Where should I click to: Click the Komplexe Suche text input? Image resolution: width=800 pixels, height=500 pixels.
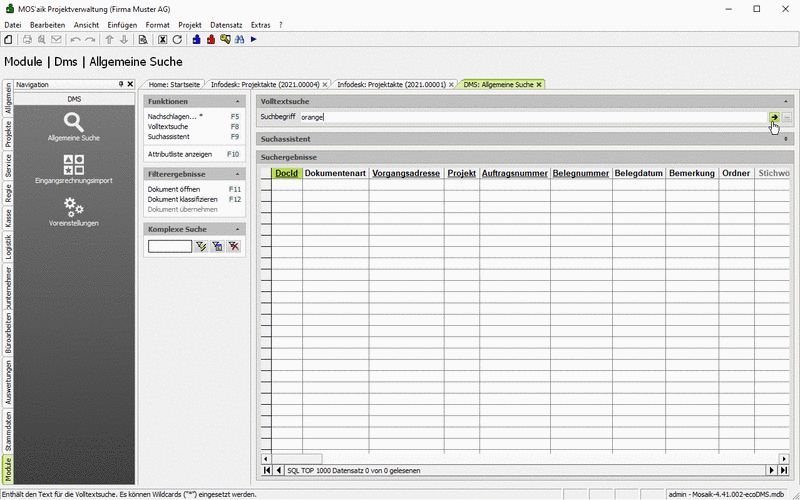click(170, 246)
